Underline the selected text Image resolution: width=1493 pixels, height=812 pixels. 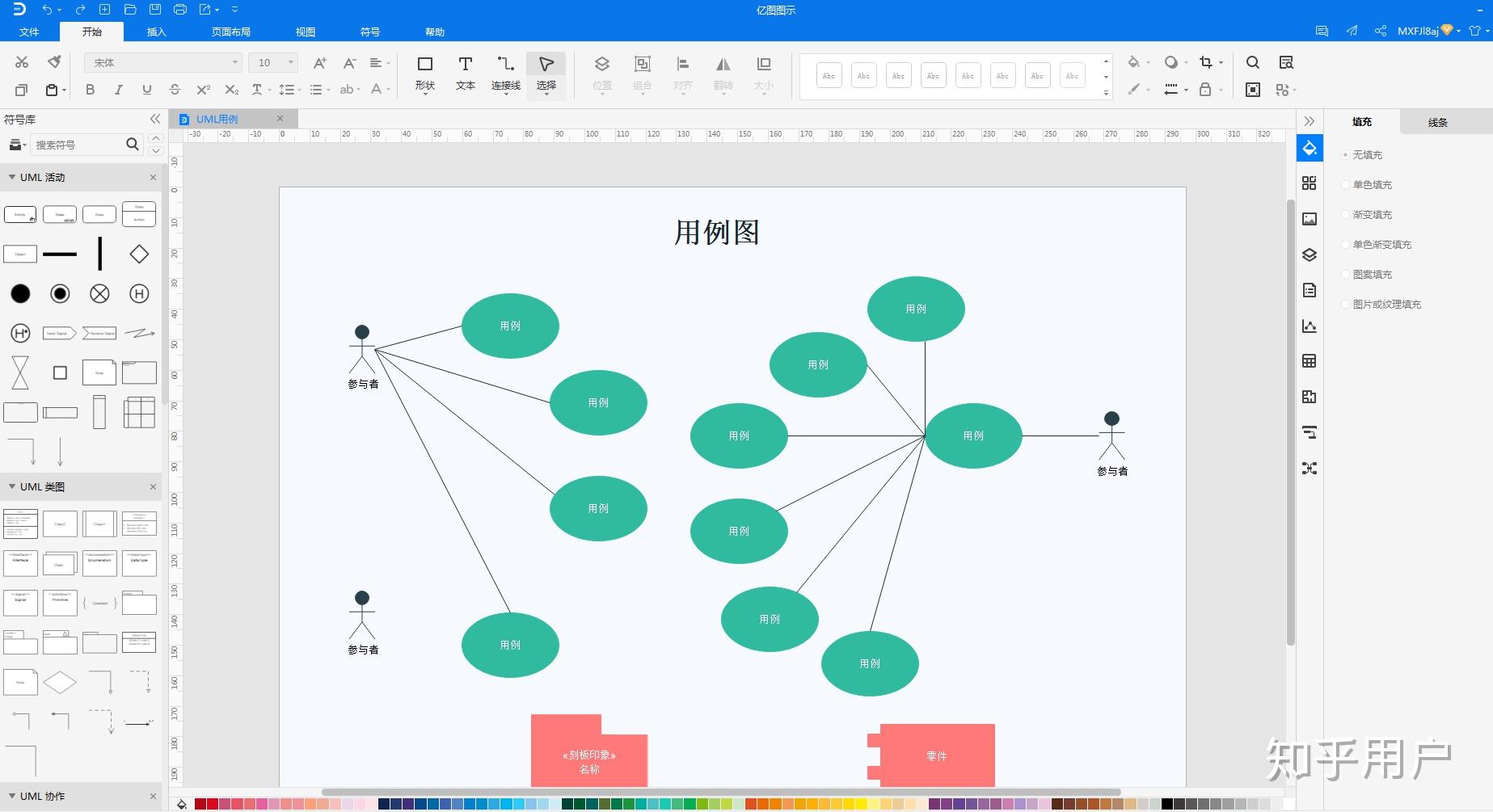coord(146,90)
